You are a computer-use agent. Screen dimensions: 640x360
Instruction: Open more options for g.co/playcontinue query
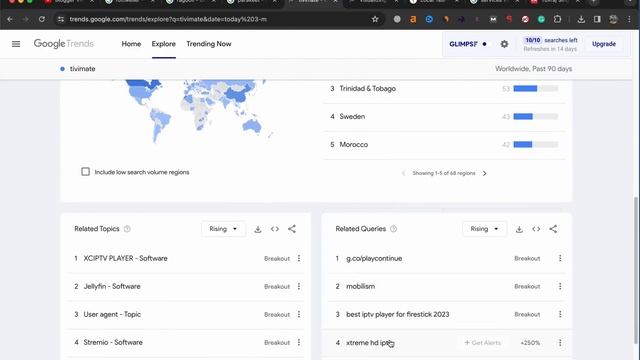560,258
